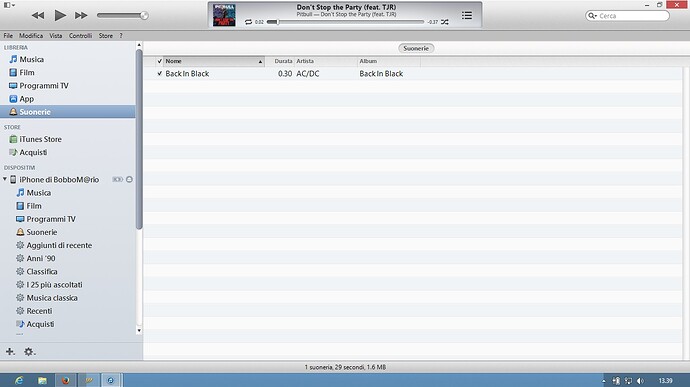Open the ? help menu
This screenshot has width=690, height=387.
121,36
